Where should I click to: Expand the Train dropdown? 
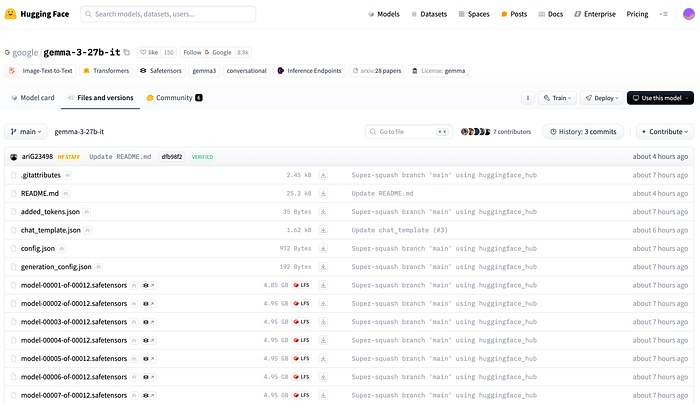click(x=558, y=98)
